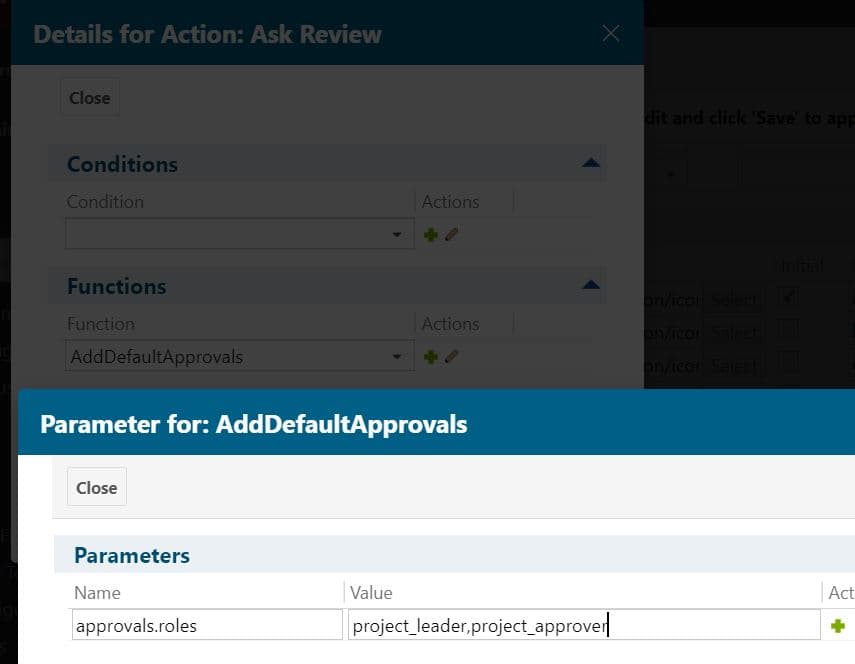
Task: Click the first row Select button
Action: click(x=734, y=299)
